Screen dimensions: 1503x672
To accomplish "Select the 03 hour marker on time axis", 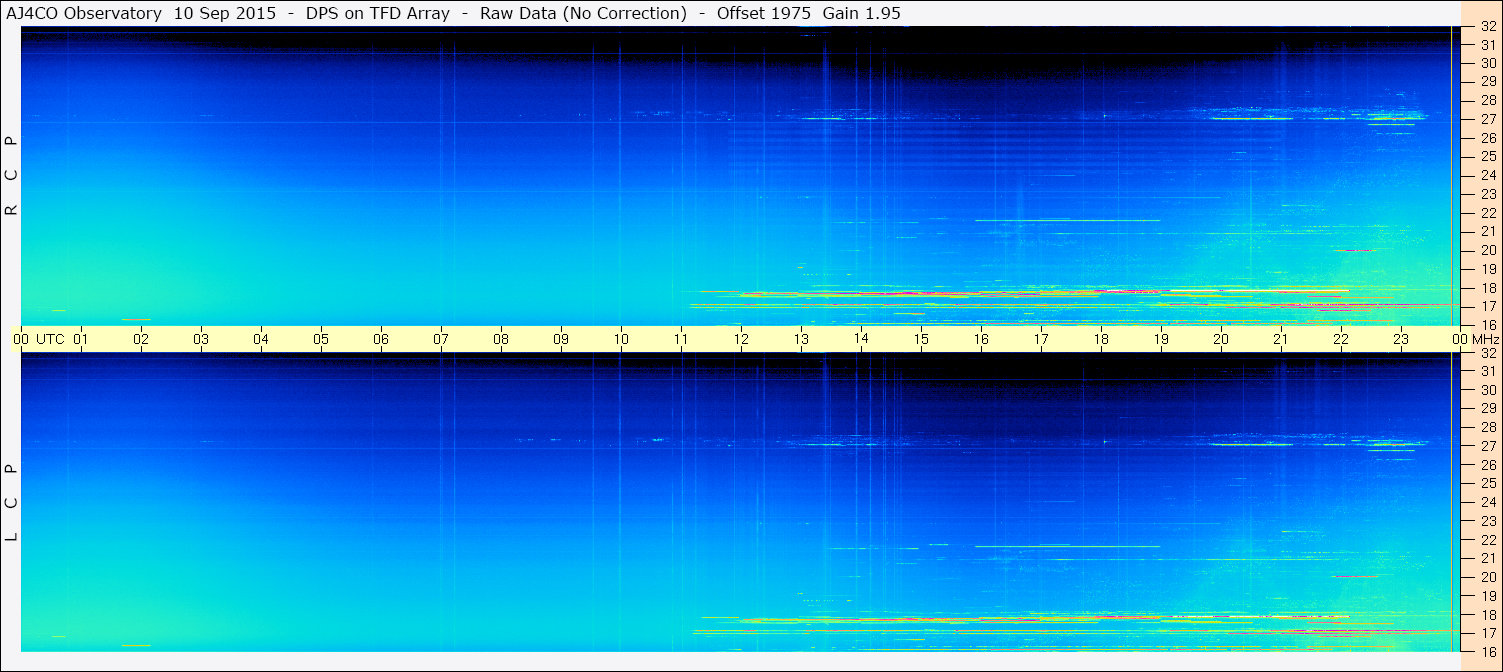I will tap(201, 339).
